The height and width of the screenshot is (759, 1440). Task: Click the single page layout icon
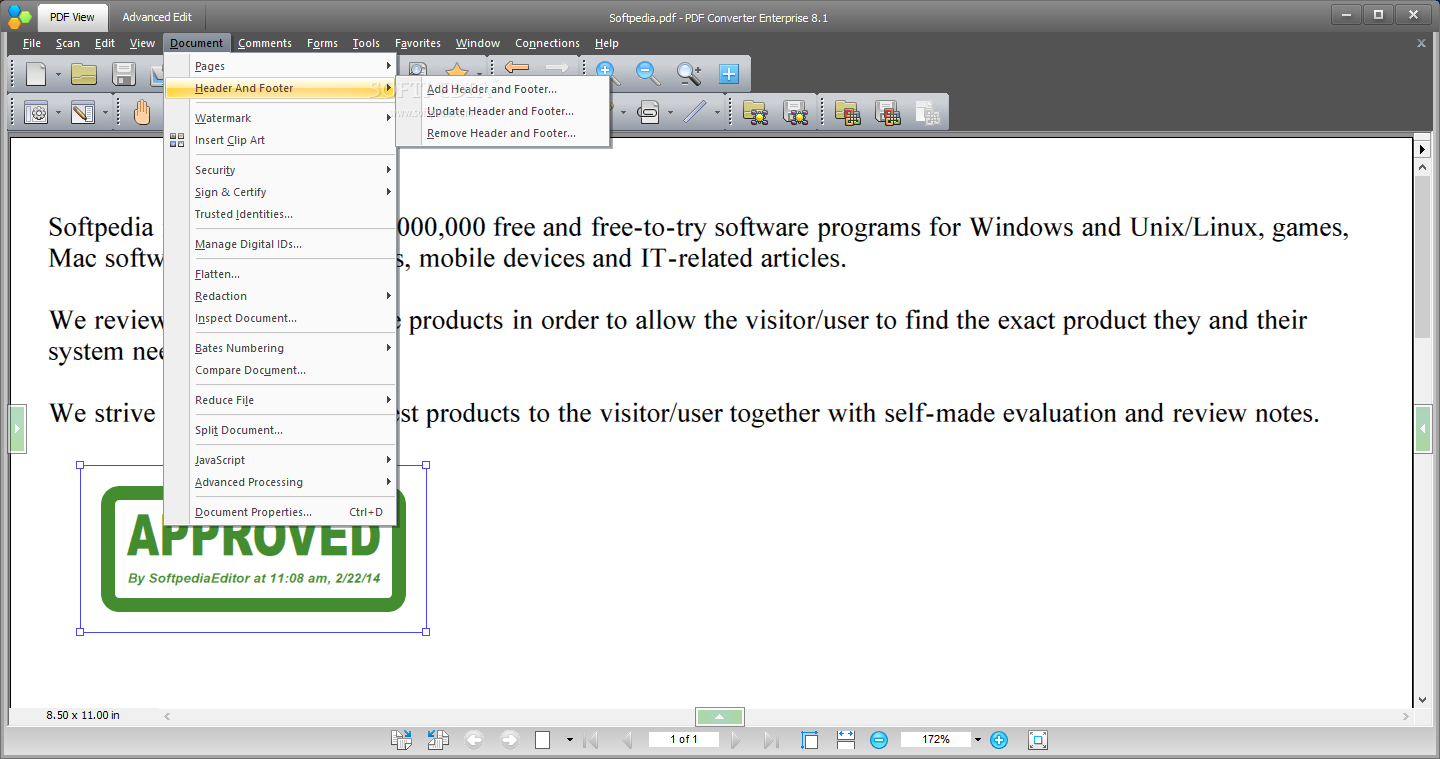[543, 740]
